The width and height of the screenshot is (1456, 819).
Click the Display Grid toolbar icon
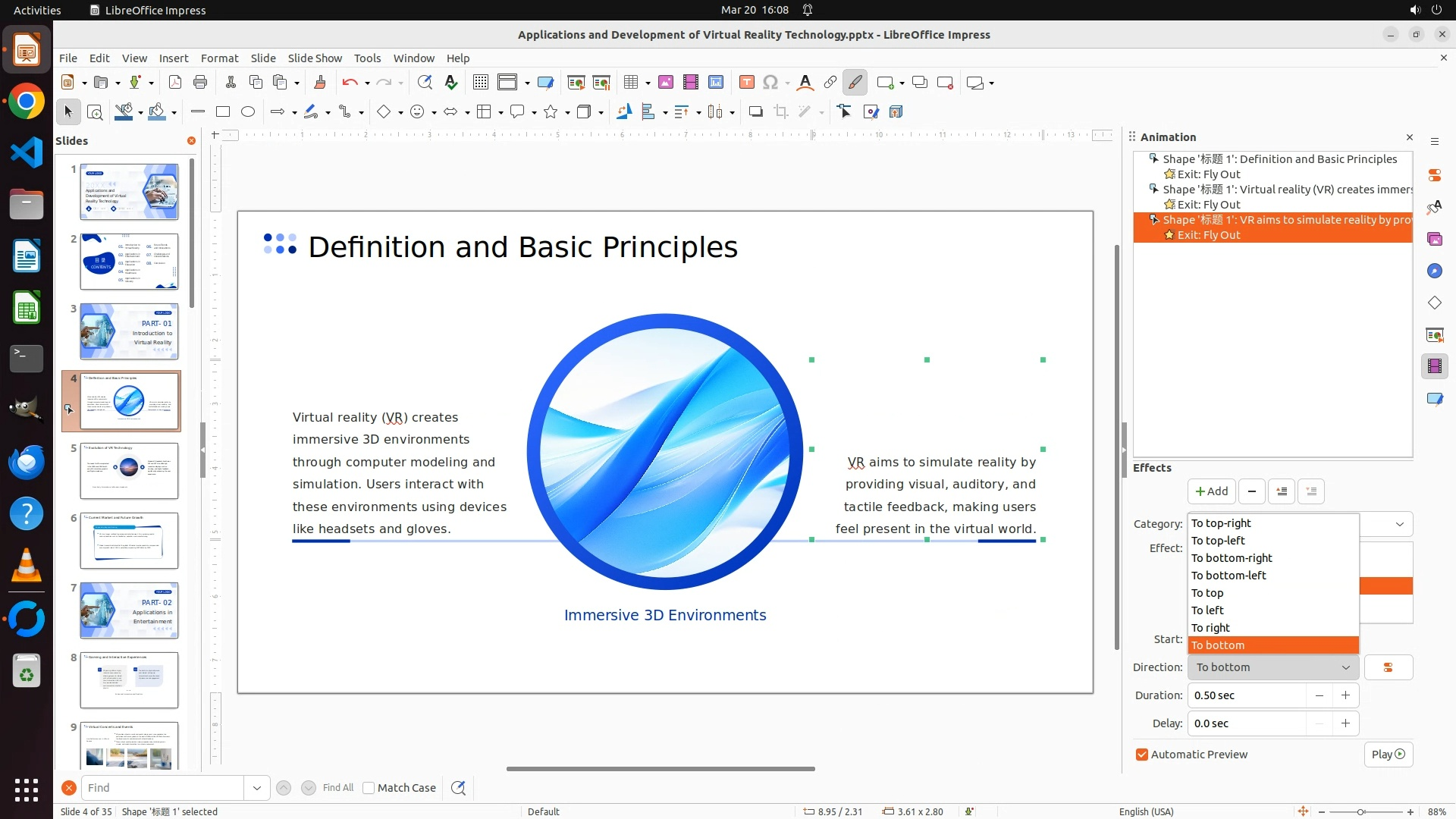point(480,83)
